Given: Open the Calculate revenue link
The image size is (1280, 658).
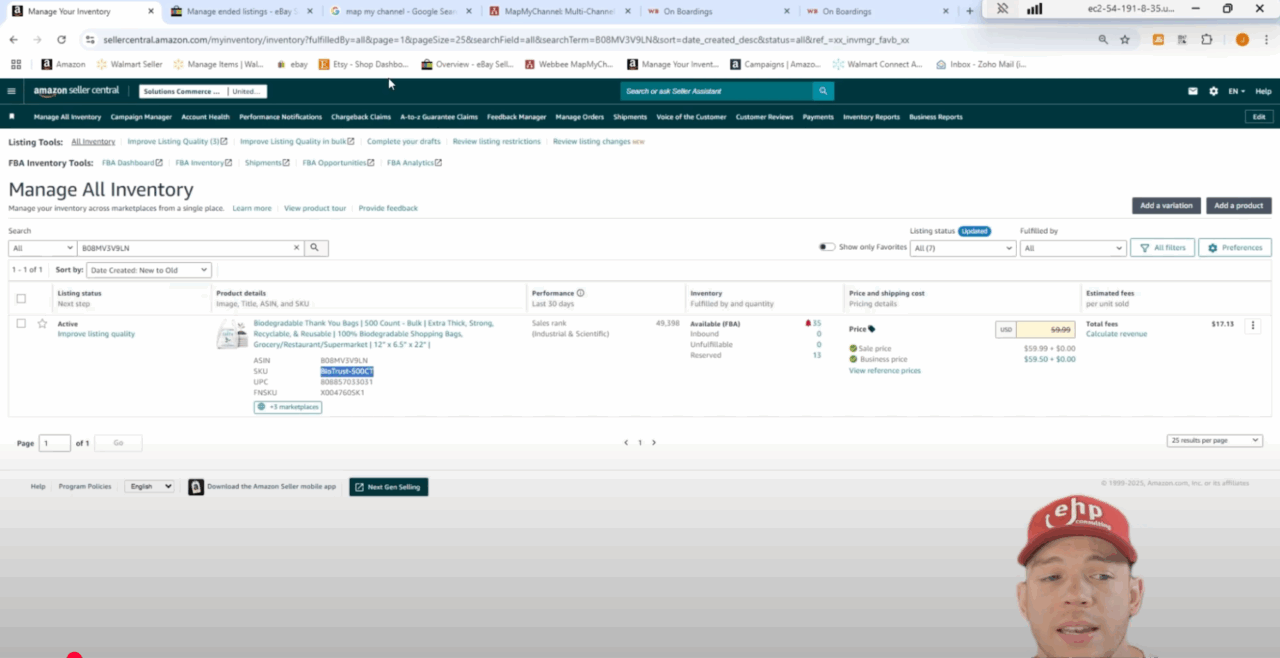Looking at the screenshot, I should click(1116, 334).
